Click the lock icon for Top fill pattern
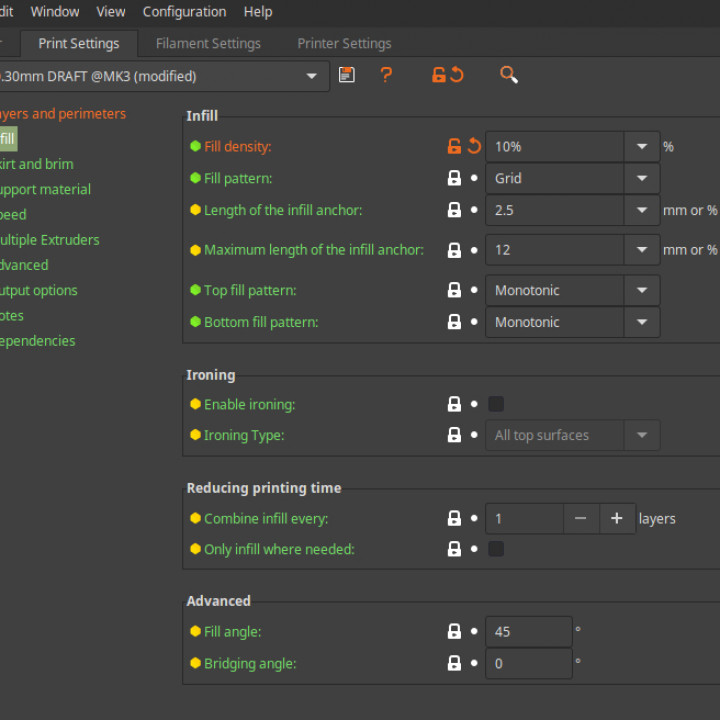The width and height of the screenshot is (720, 720). point(454,290)
